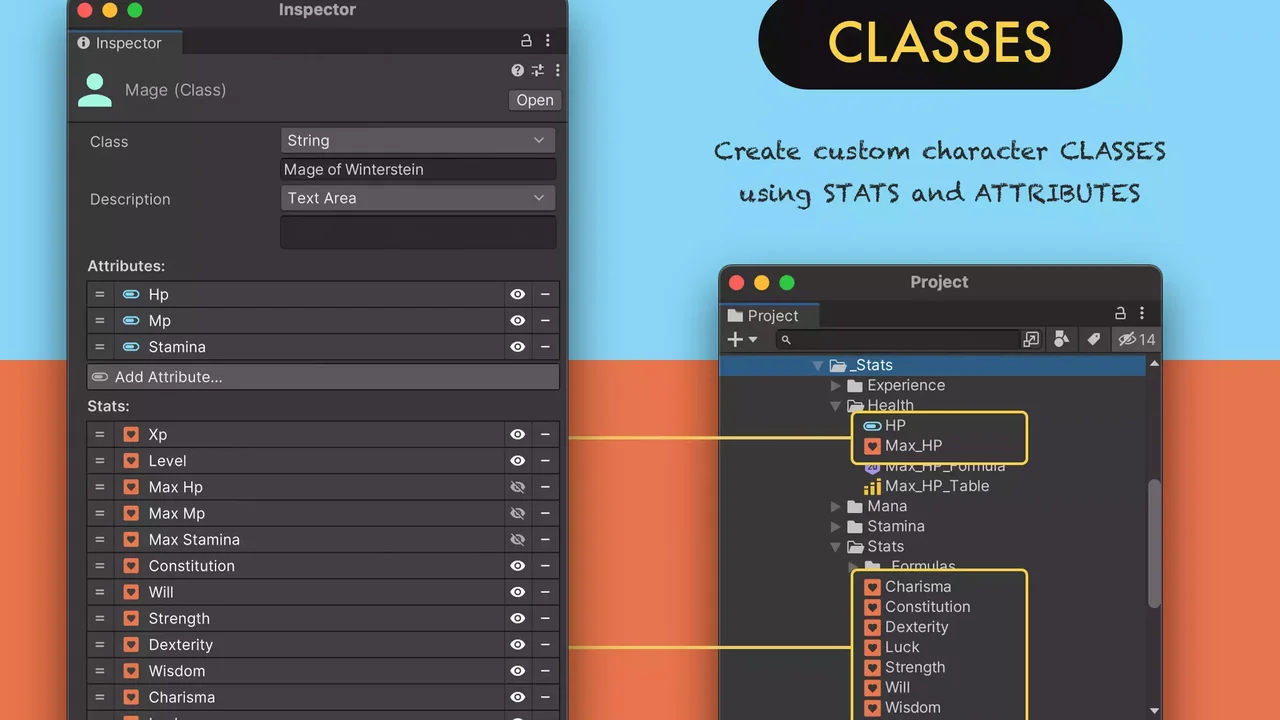
Task: Click the Mp attribute pill icon
Action: [131, 320]
